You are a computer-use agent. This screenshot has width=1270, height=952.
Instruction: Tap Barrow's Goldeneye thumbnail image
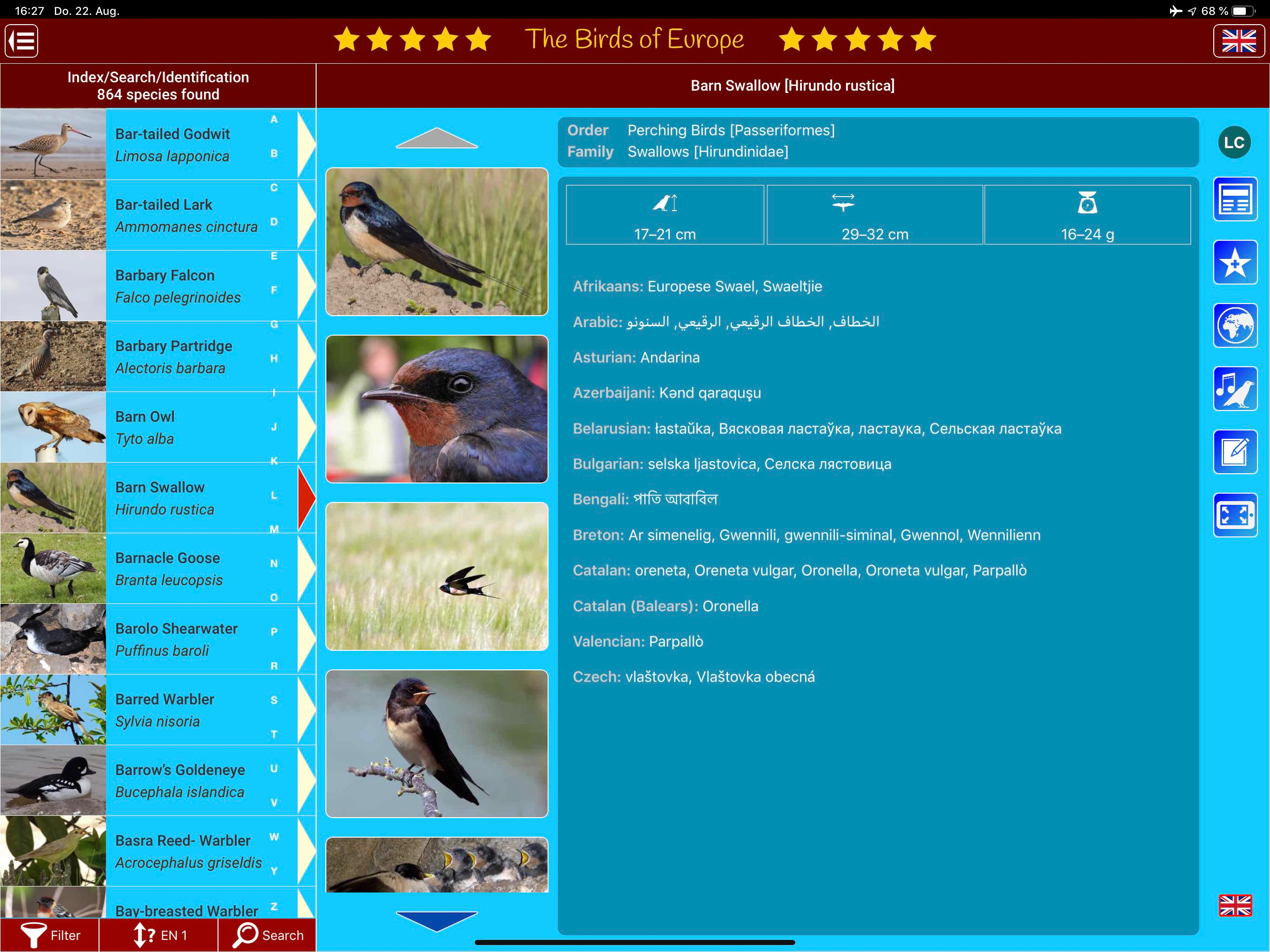tap(53, 780)
